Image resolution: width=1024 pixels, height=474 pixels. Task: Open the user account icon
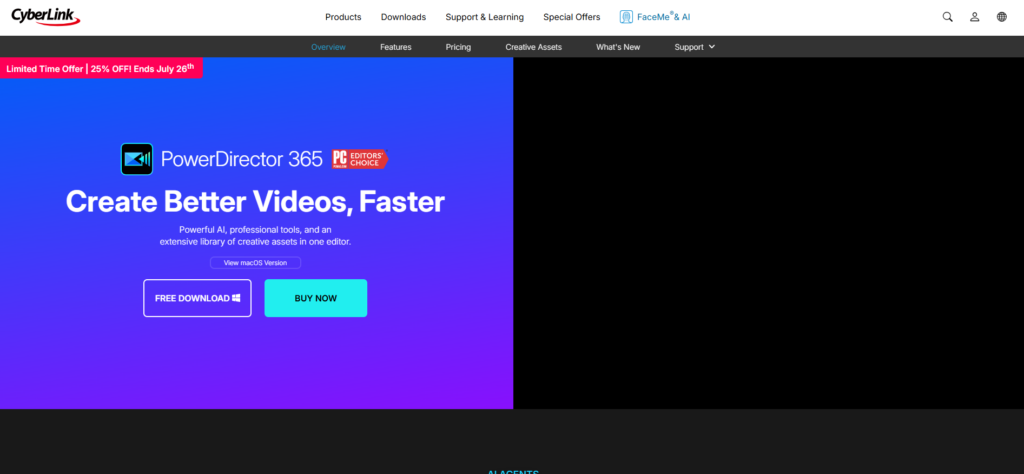point(974,17)
